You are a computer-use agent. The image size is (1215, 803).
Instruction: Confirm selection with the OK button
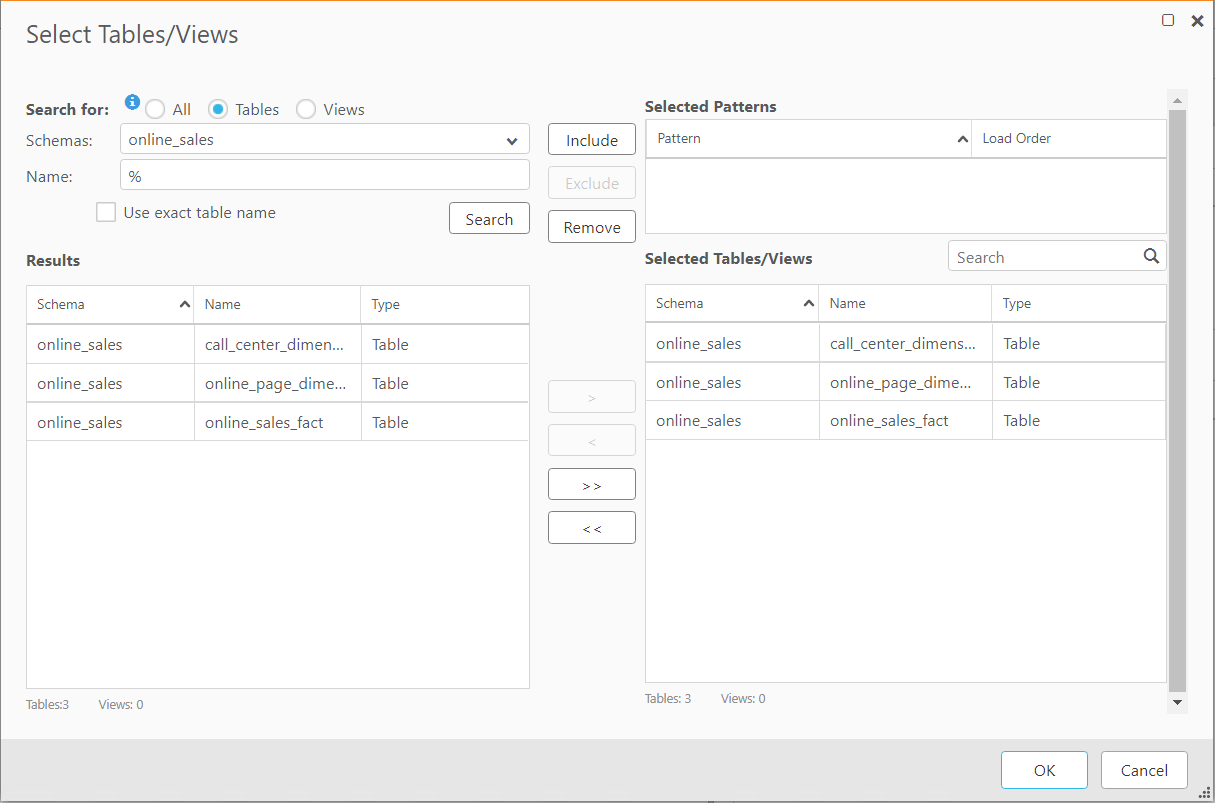coord(1044,770)
